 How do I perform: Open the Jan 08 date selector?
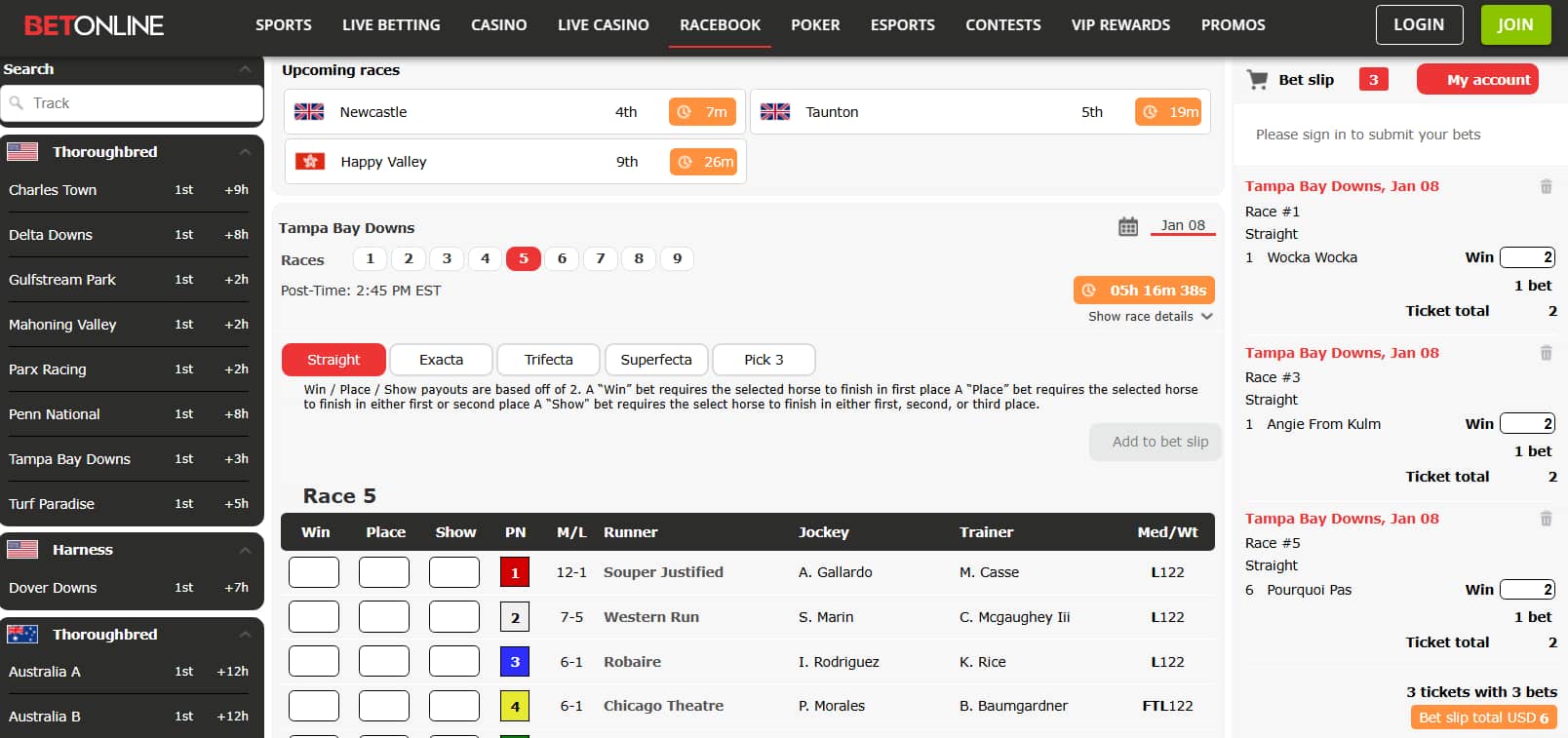[x=1183, y=225]
